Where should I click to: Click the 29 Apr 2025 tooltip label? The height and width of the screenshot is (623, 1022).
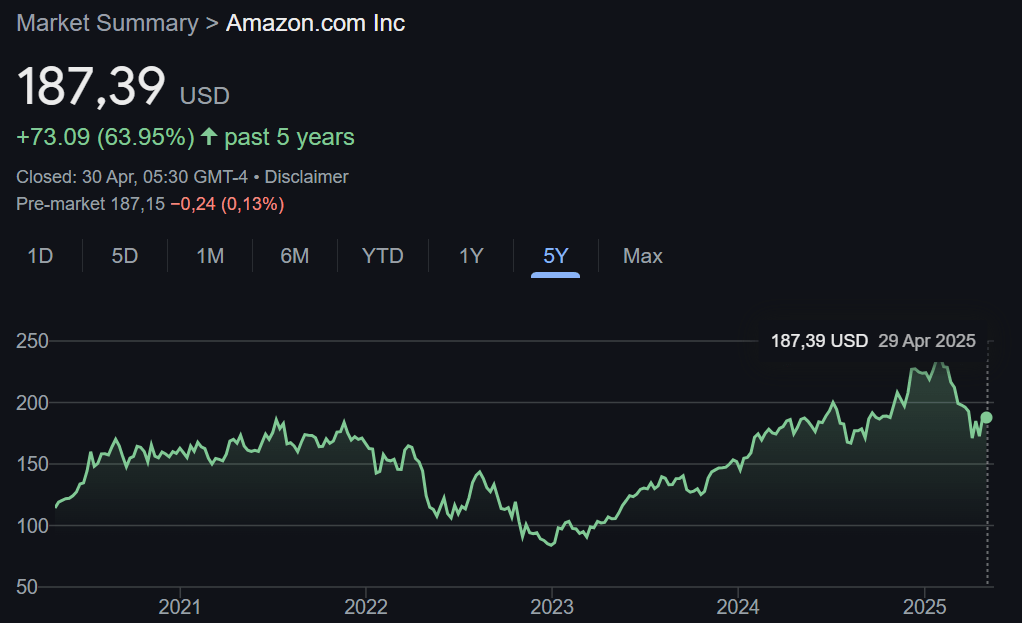point(926,340)
